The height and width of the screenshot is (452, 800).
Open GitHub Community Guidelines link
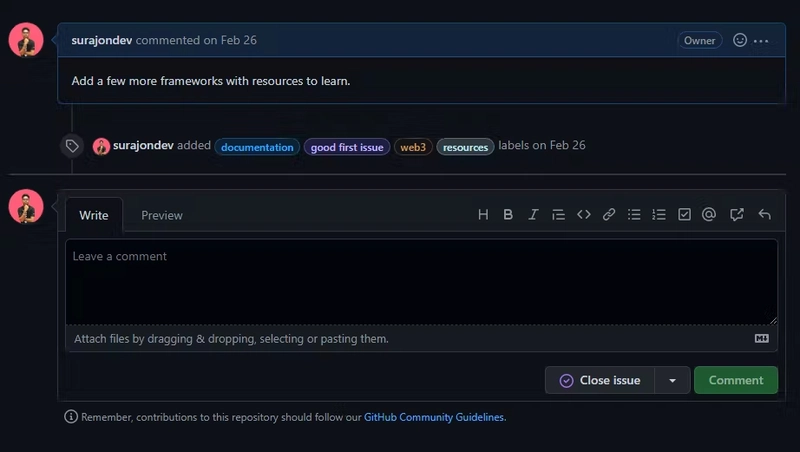coord(434,417)
